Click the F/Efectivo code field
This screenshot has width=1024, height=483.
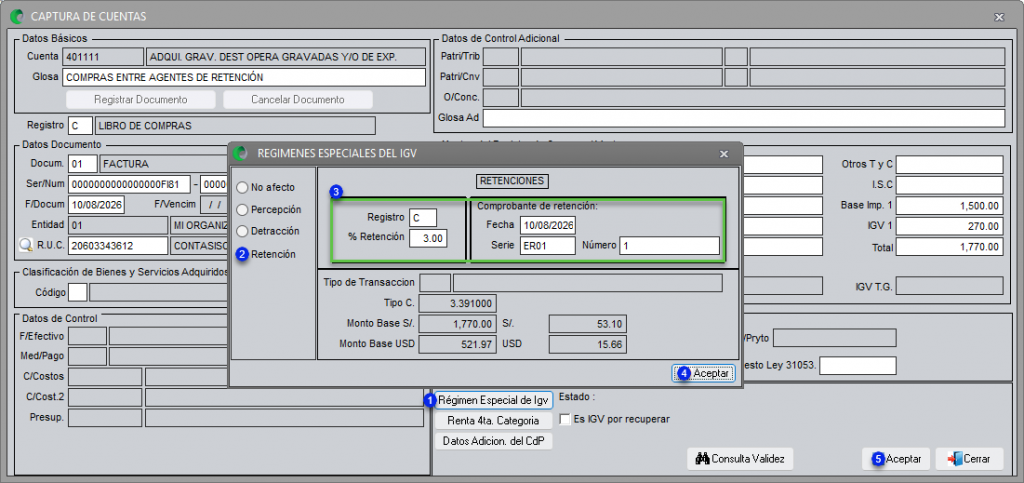(88, 336)
